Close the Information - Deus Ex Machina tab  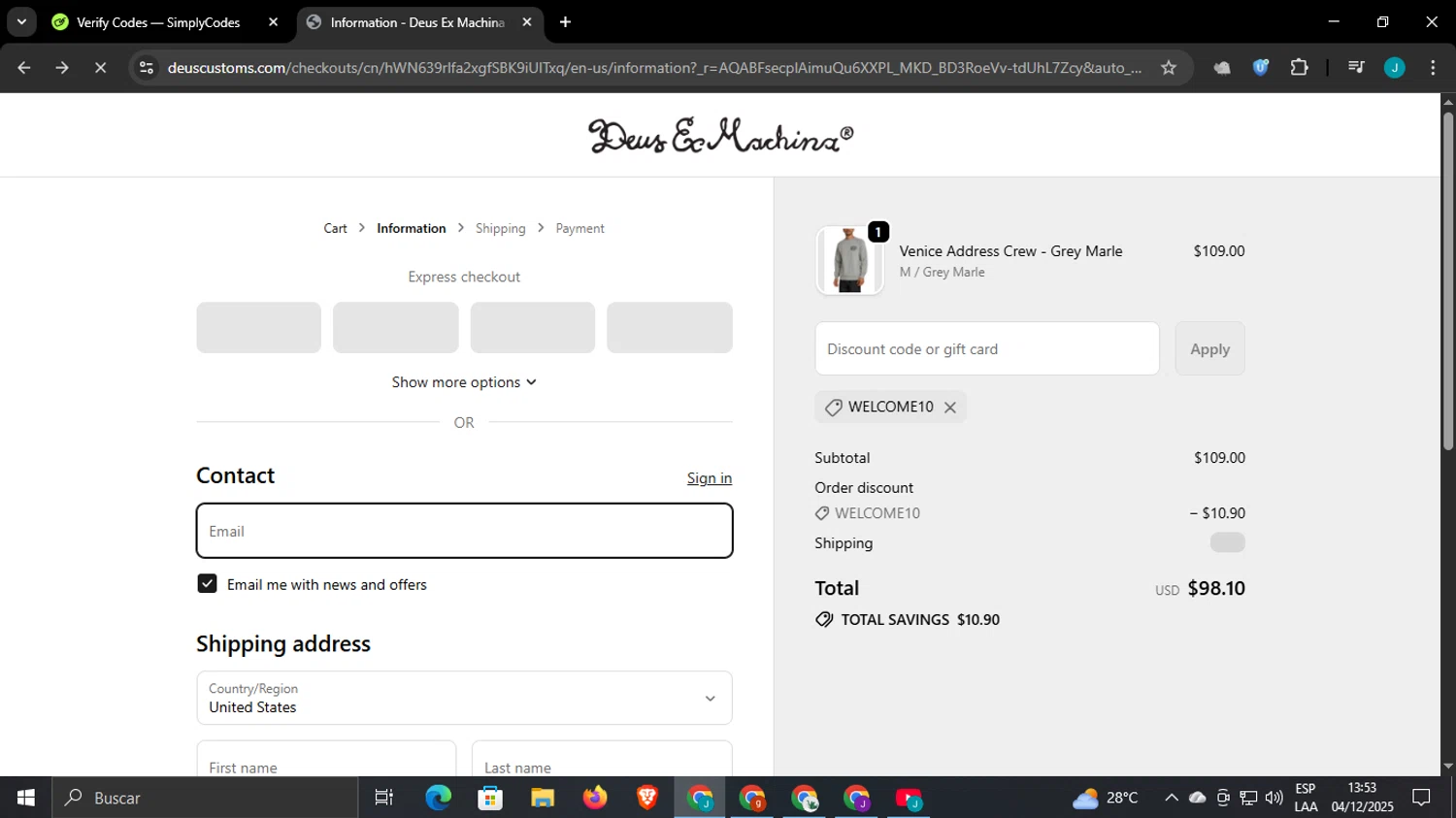(527, 22)
